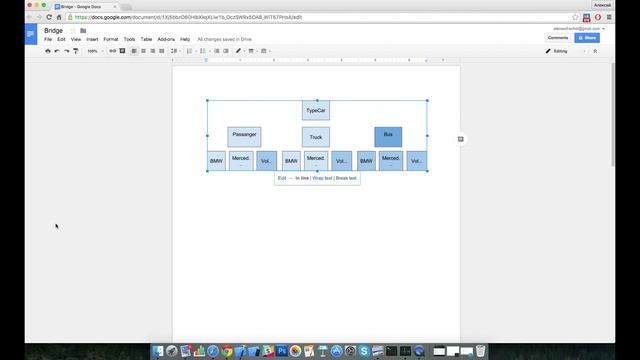The width and height of the screenshot is (640, 360).
Task: Open the Edit menu
Action: (61, 39)
